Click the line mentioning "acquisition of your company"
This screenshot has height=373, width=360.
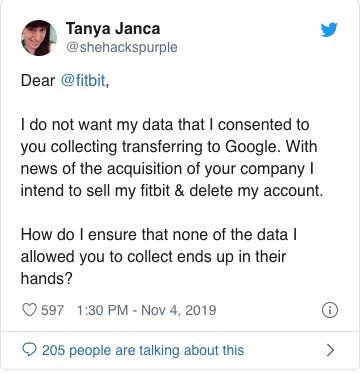(167, 169)
